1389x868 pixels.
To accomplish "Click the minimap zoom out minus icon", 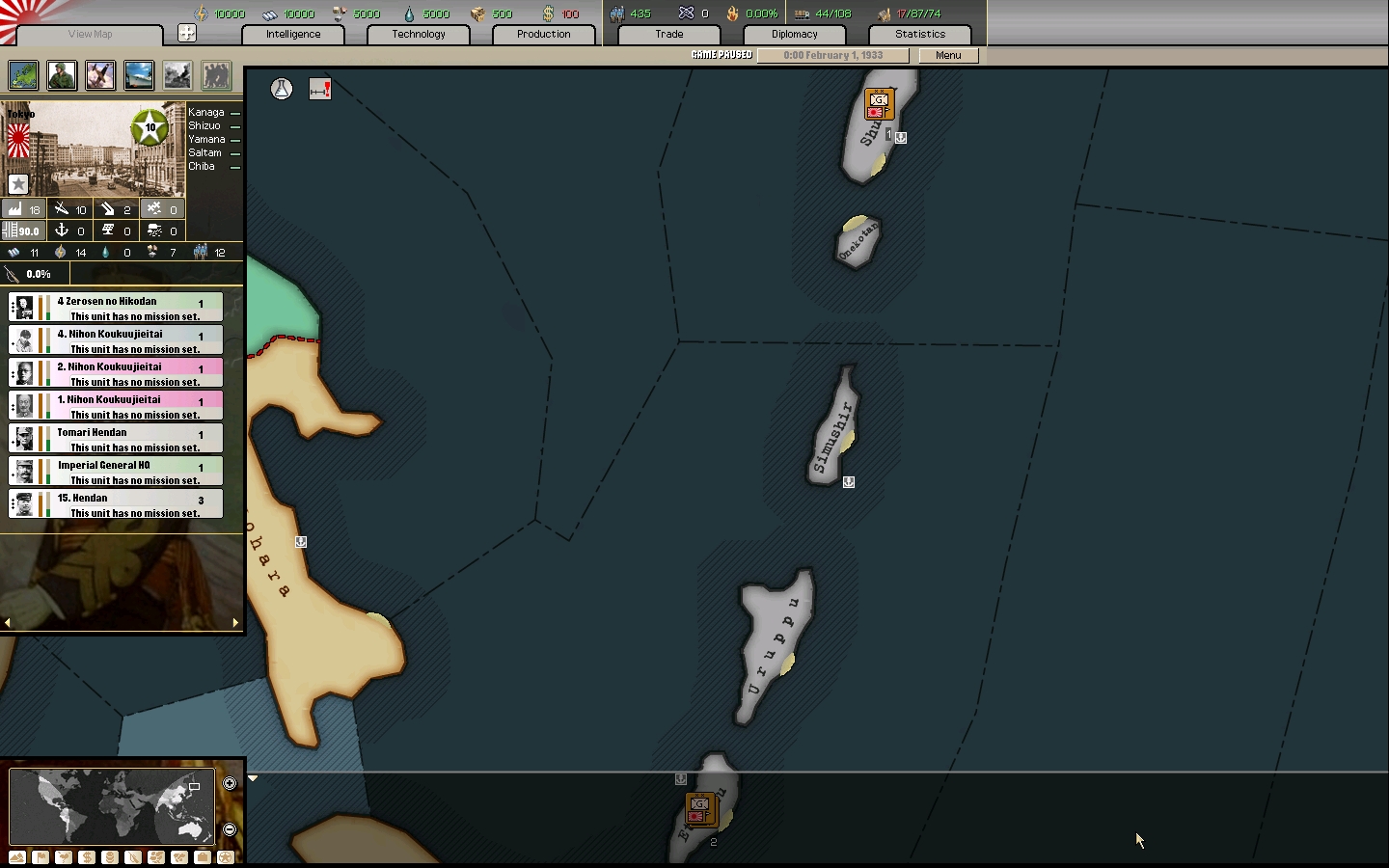I will [x=230, y=829].
